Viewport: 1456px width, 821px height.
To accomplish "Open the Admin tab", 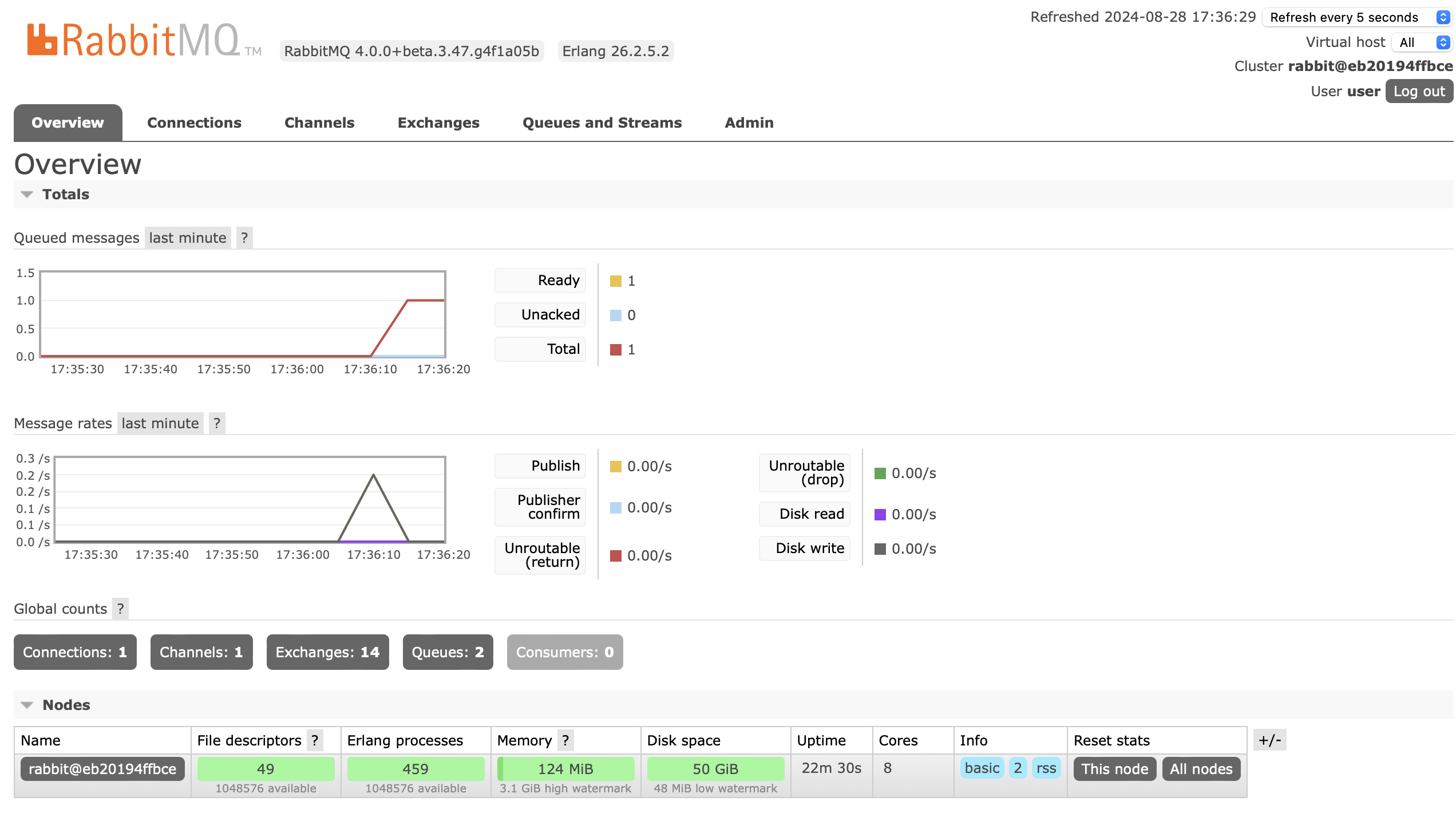I will pos(749,123).
